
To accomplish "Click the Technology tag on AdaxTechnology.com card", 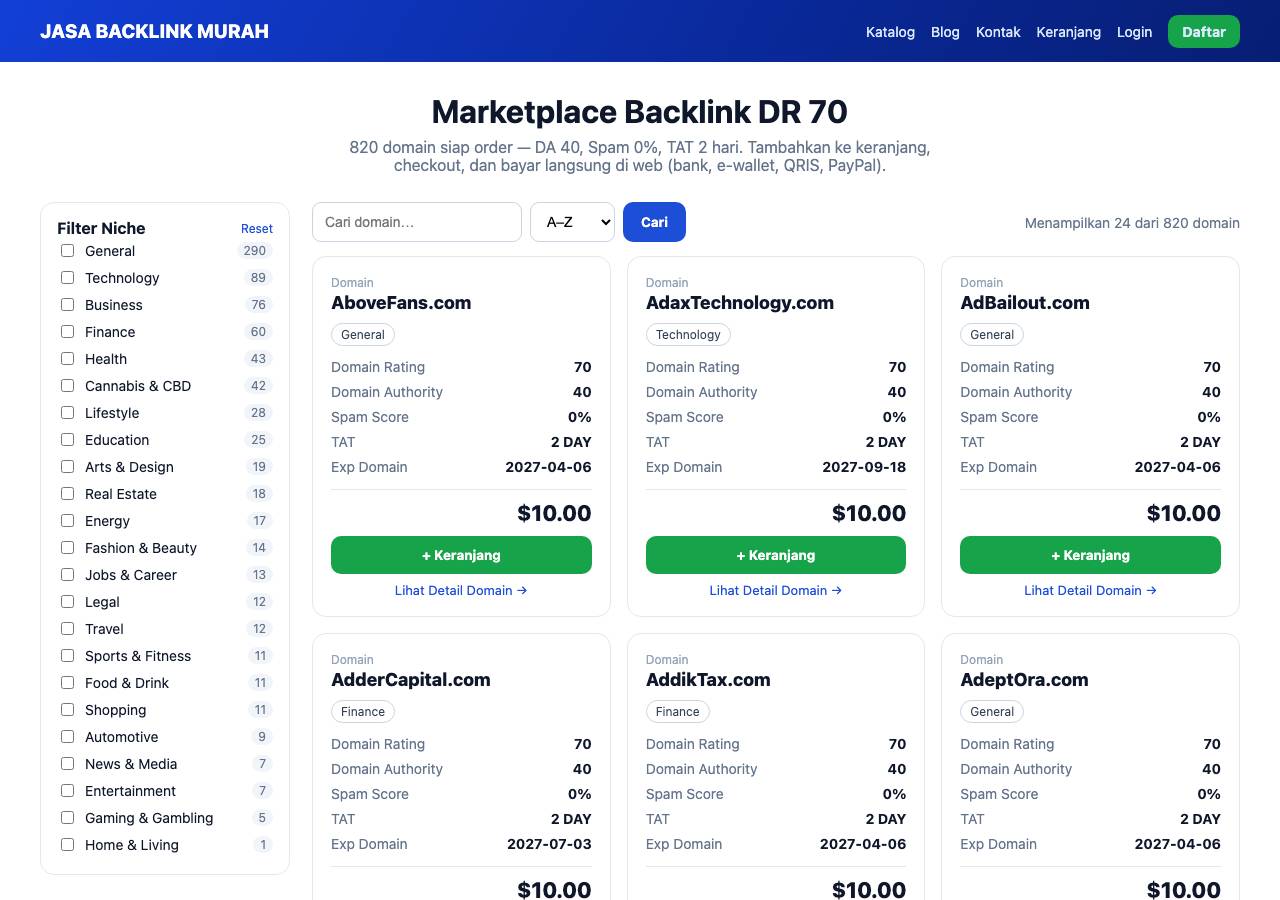I will click(688, 335).
